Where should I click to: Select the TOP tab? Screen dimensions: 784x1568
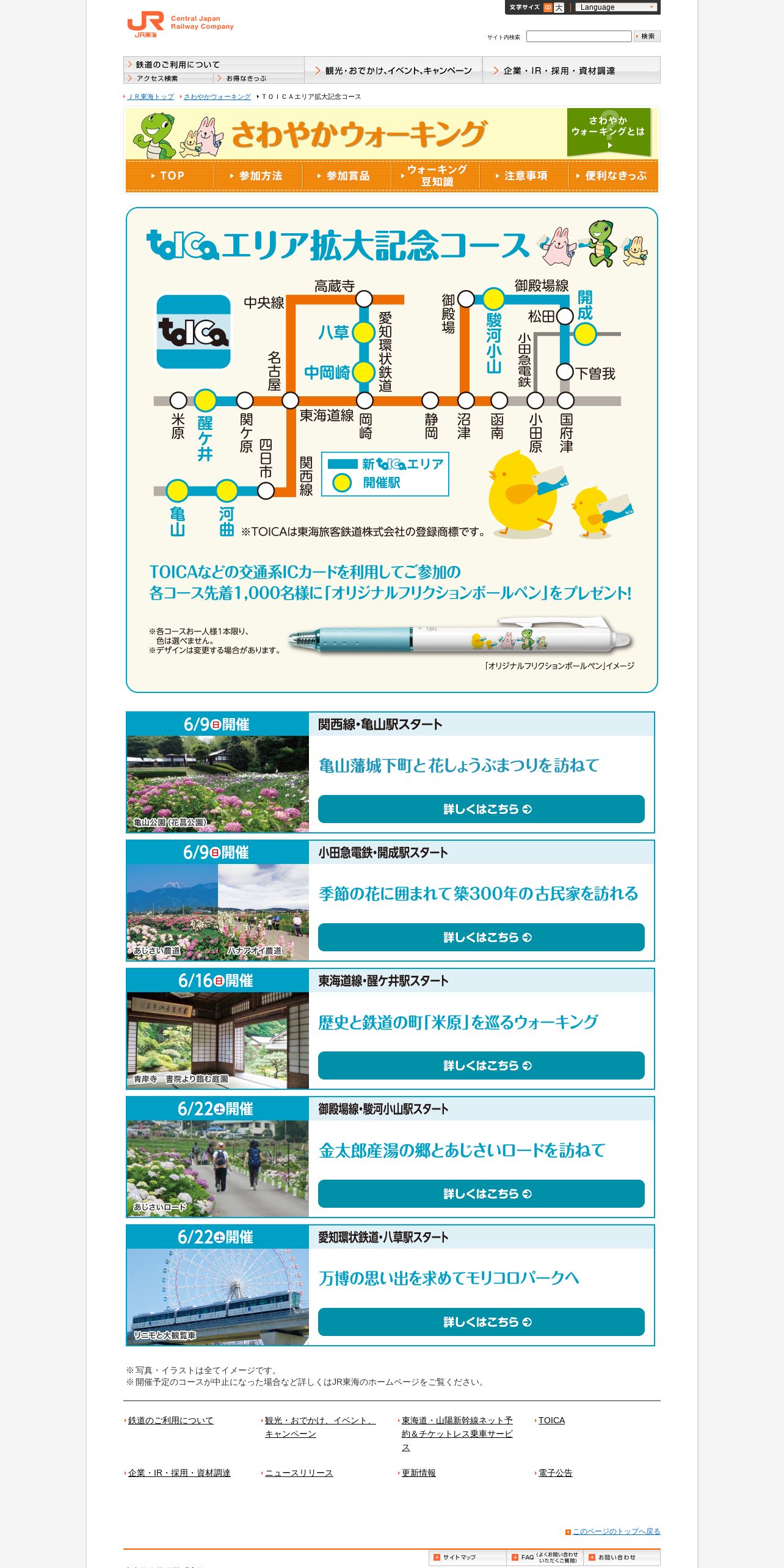point(170,176)
